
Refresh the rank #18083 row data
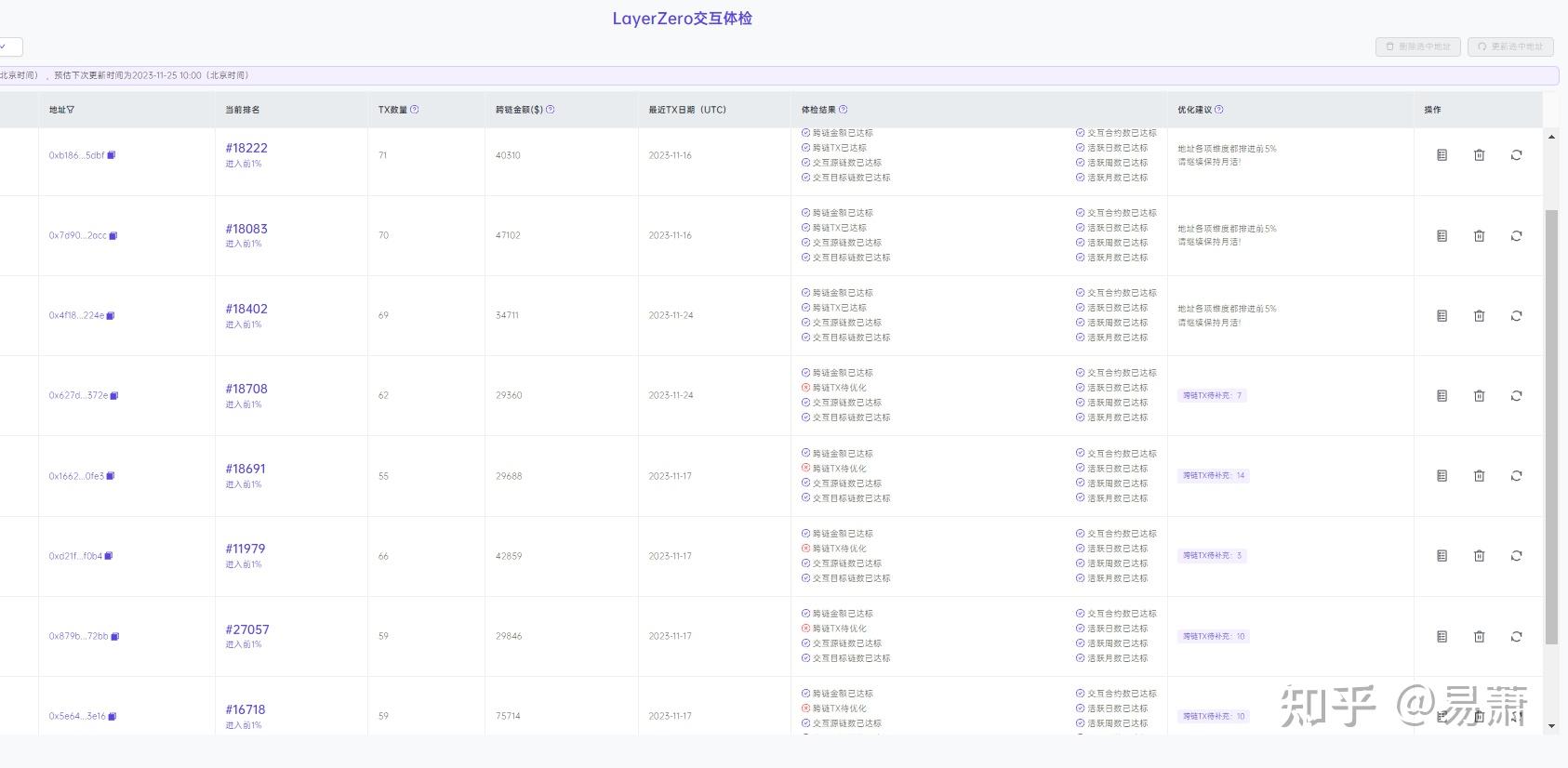pyautogui.click(x=1517, y=235)
